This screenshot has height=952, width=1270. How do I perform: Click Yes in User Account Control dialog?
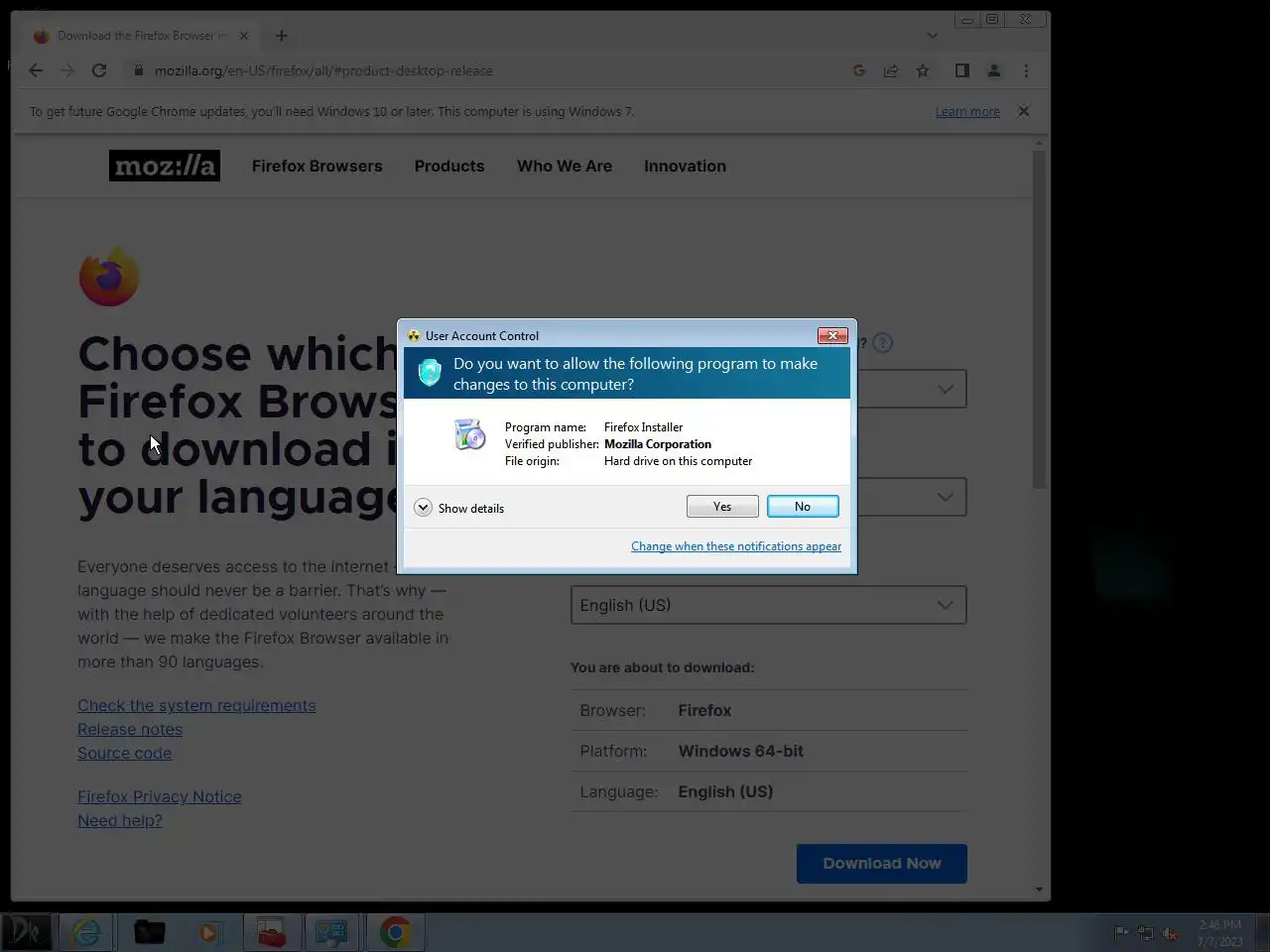722,507
